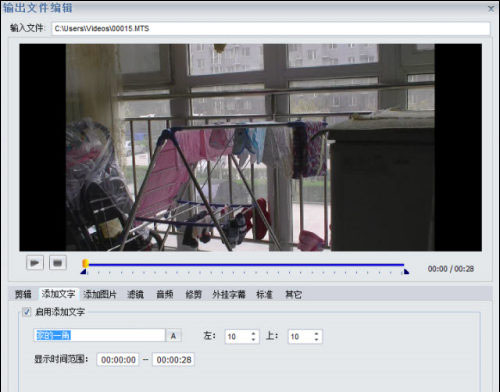Close the 输出文件编辑 dialog
The image size is (500, 392).
click(x=491, y=9)
